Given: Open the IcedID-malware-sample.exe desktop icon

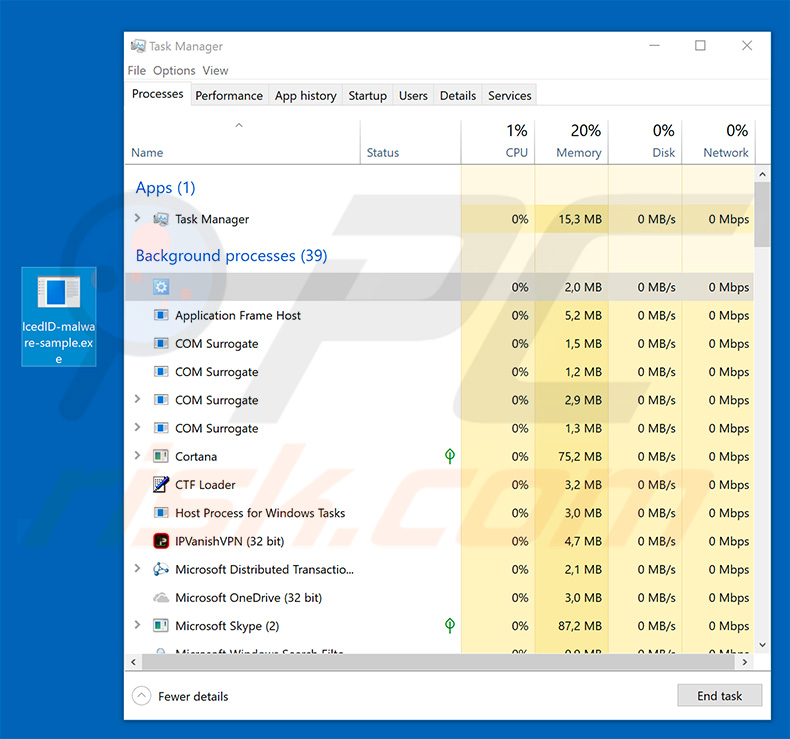Looking at the screenshot, I should (x=58, y=316).
